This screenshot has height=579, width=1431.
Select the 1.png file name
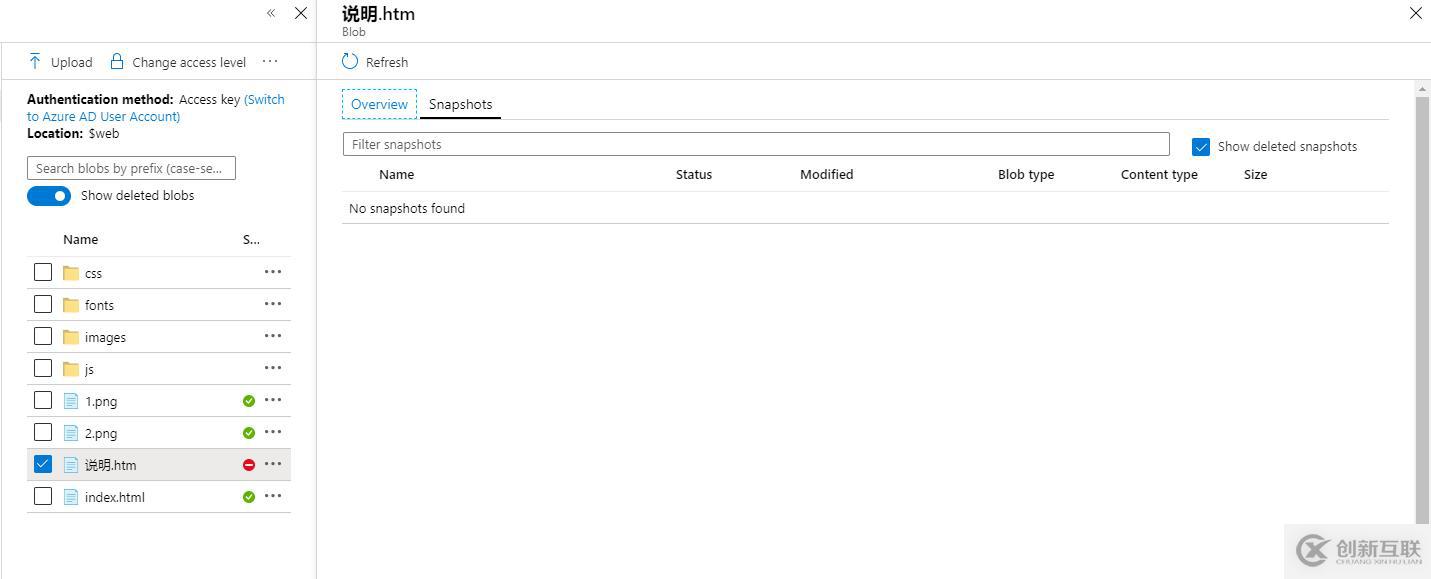tap(101, 401)
